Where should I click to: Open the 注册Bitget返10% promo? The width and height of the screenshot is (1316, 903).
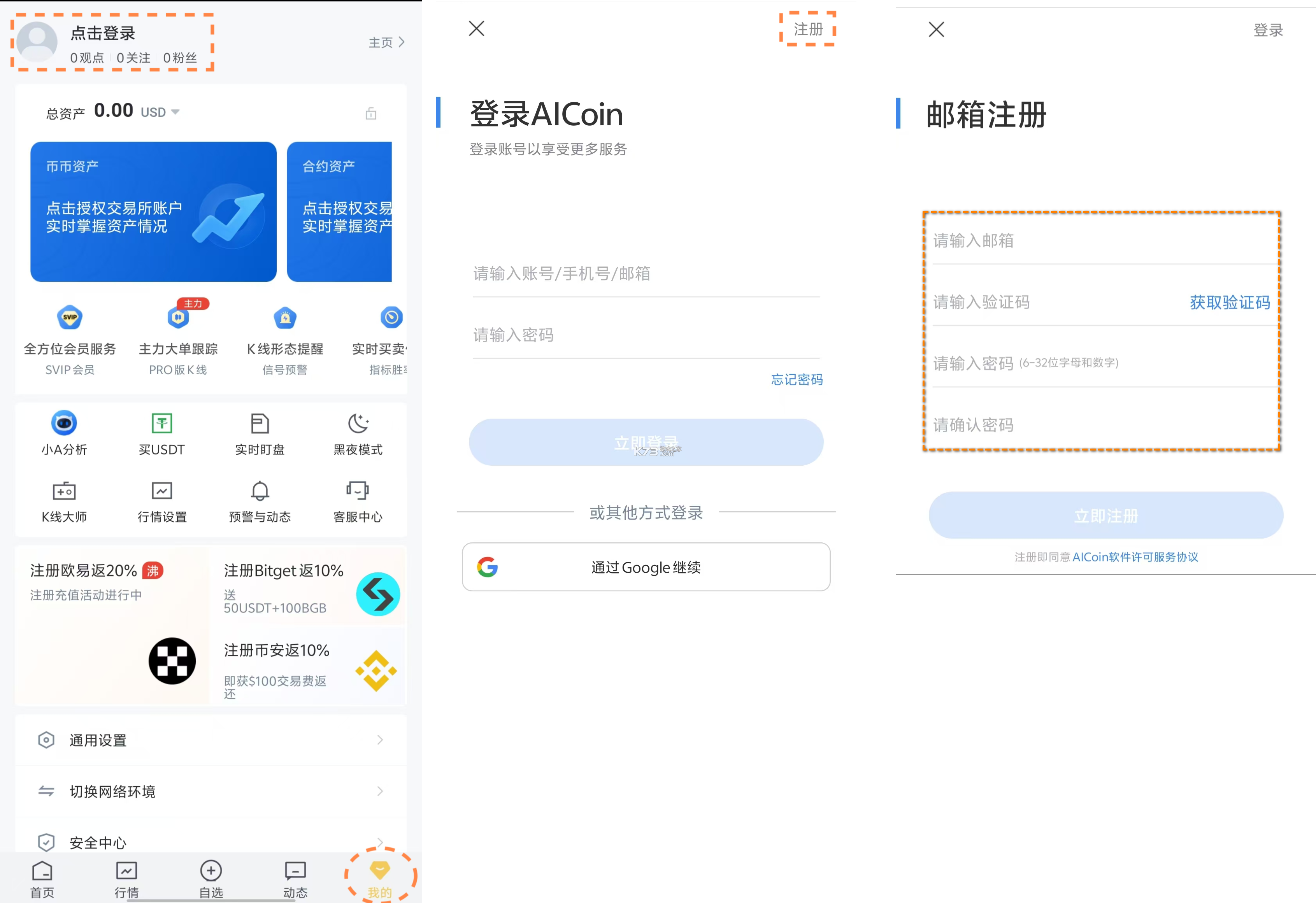click(x=307, y=587)
